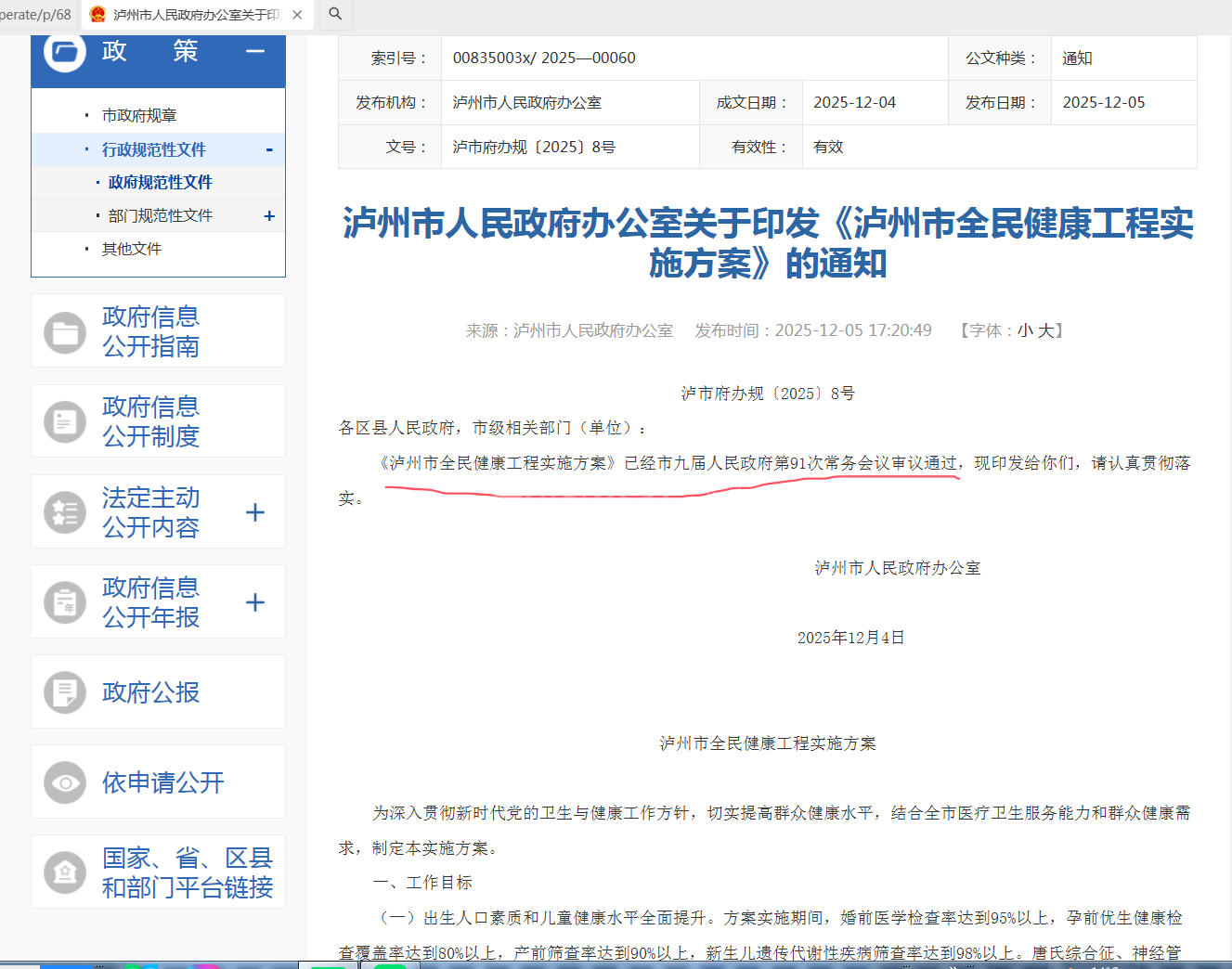Close the 泸州市人民政府办公室 browser tab
The width and height of the screenshot is (1232, 969).
pyautogui.click(x=297, y=15)
